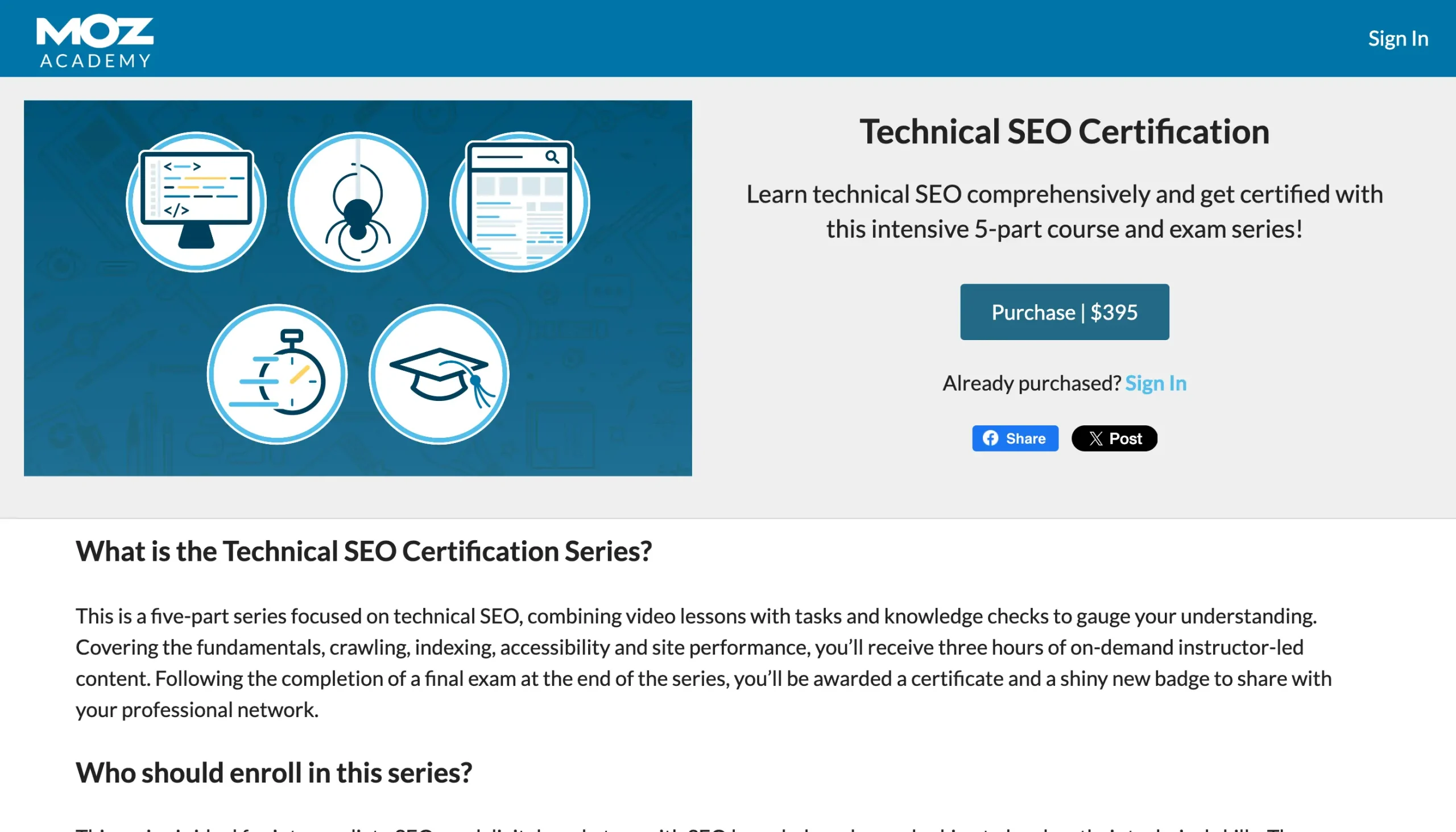Click the X logo in Post button
1456x832 pixels.
pyautogui.click(x=1095, y=438)
